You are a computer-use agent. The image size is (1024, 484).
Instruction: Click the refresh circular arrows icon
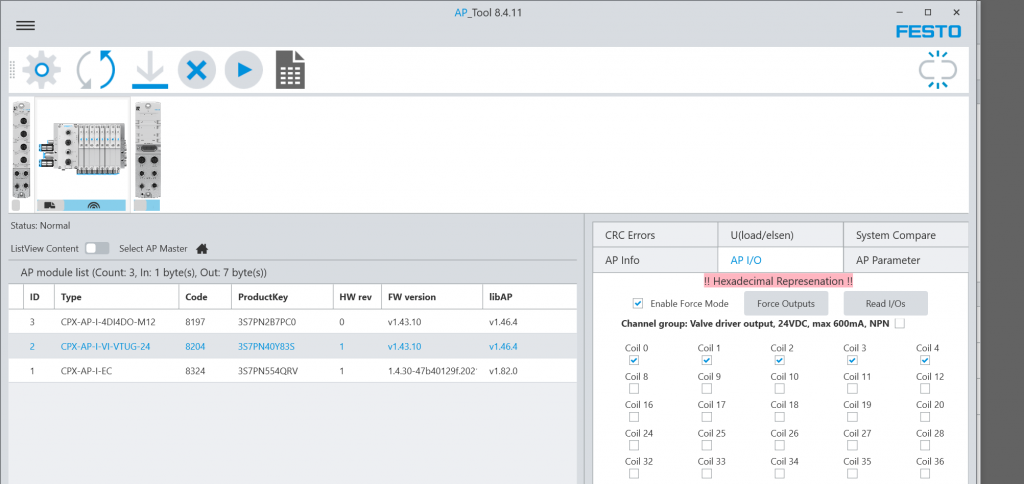click(96, 69)
